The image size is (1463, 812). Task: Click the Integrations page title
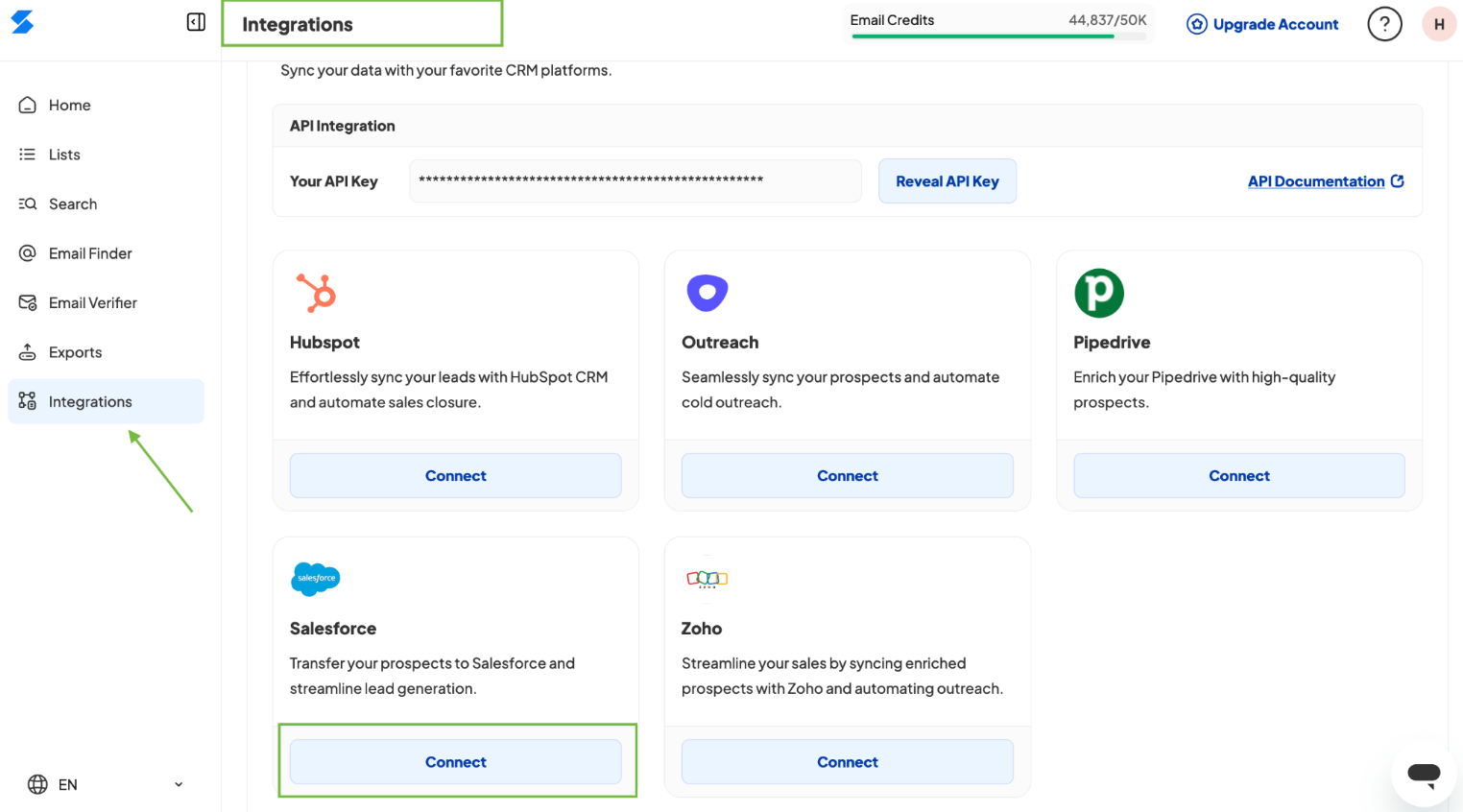click(298, 25)
